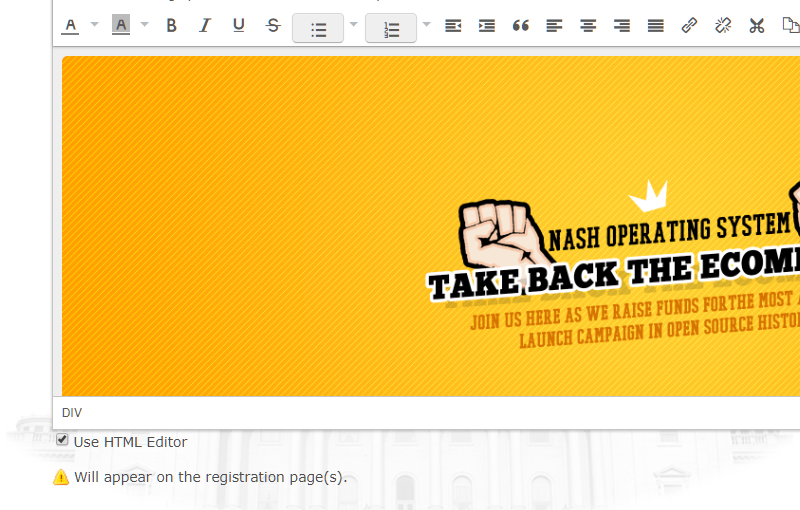Decrease indent of the paragraph
Viewport: 800px width, 510px height.
(453, 26)
